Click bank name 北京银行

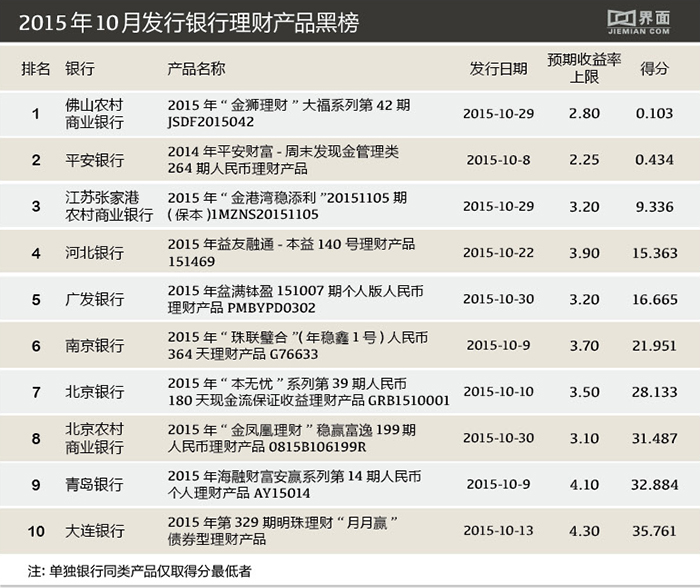[x=95, y=392]
